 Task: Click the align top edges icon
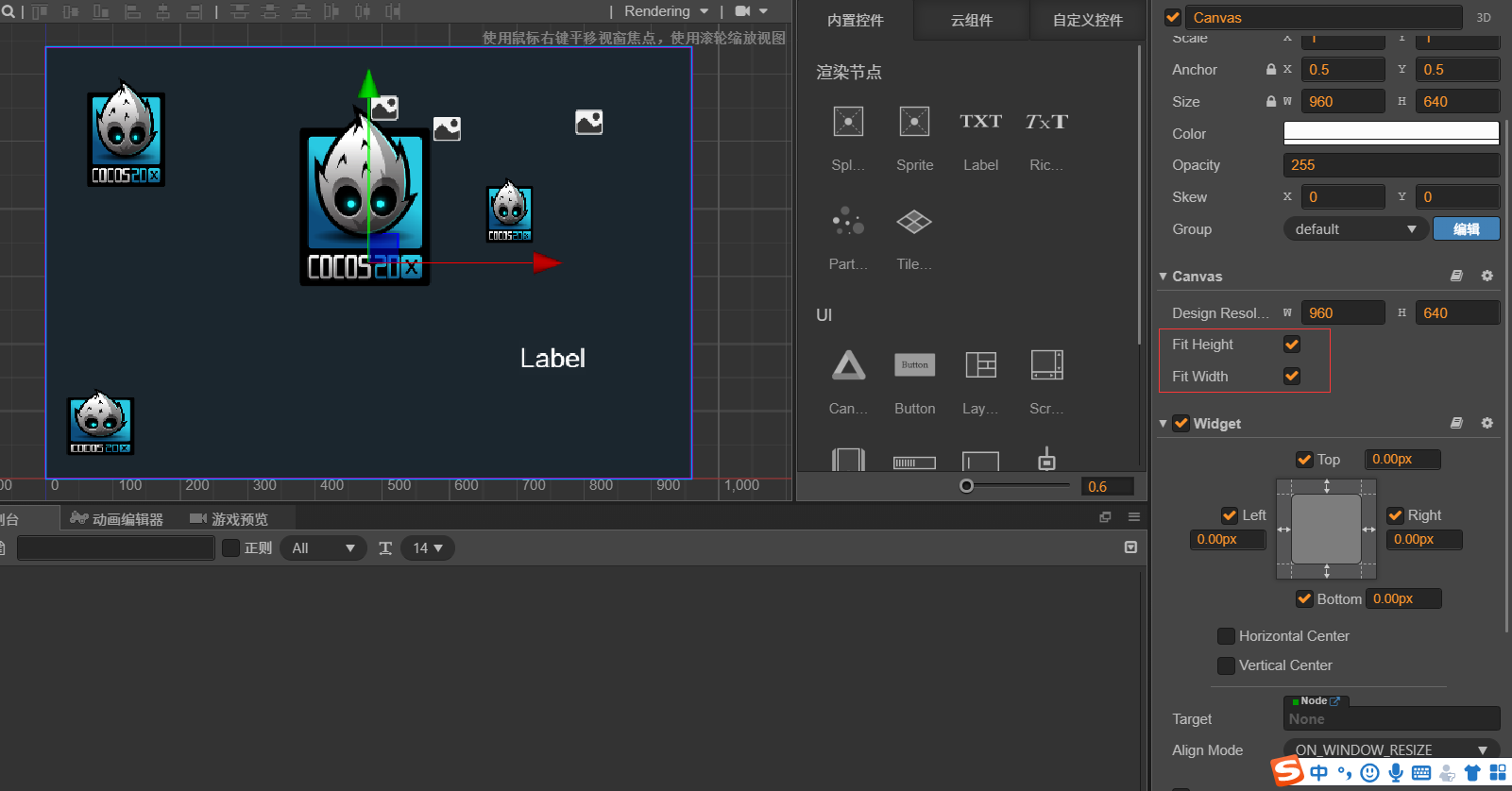[40, 11]
